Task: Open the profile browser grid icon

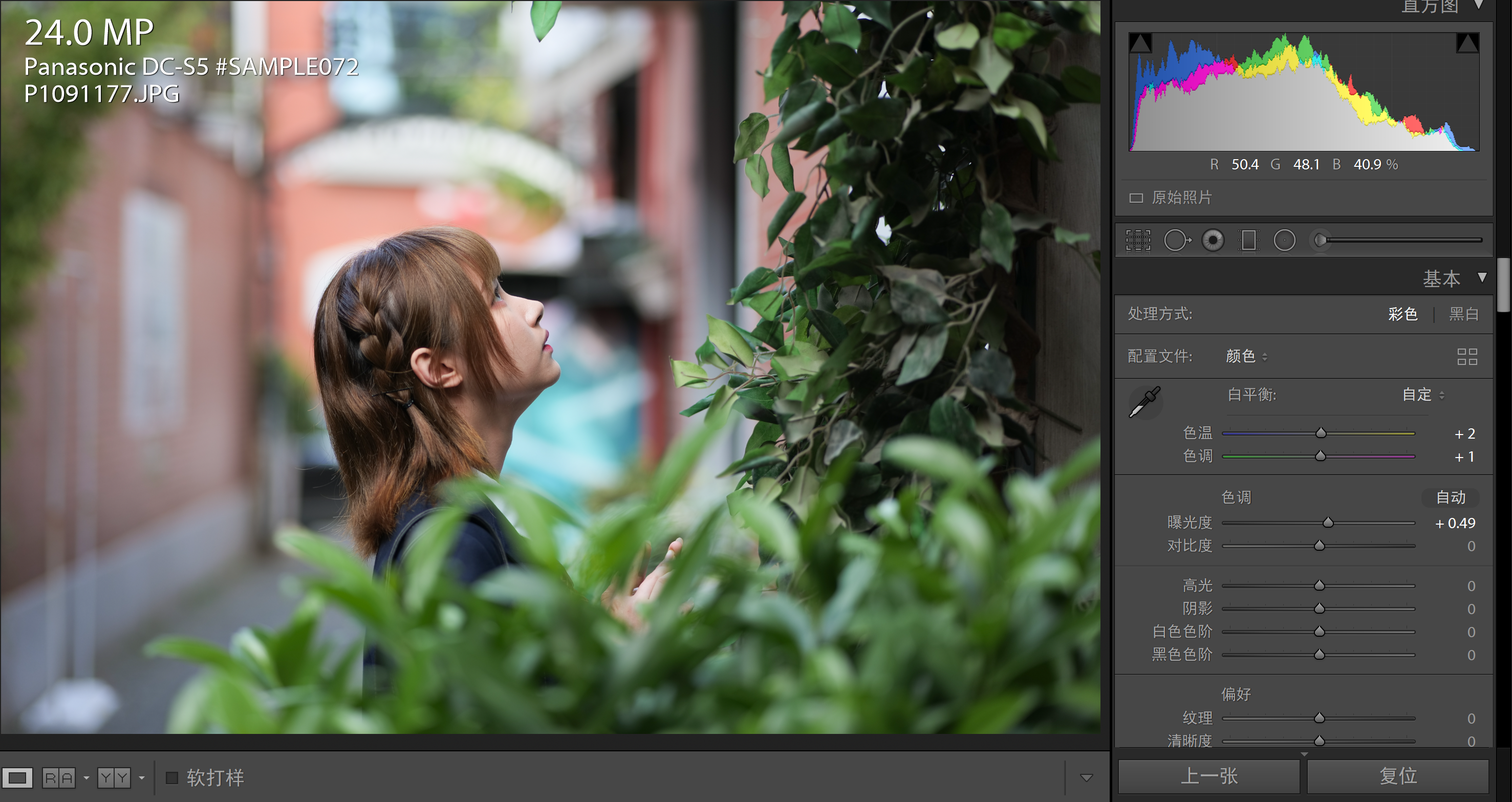Action: click(x=1467, y=356)
